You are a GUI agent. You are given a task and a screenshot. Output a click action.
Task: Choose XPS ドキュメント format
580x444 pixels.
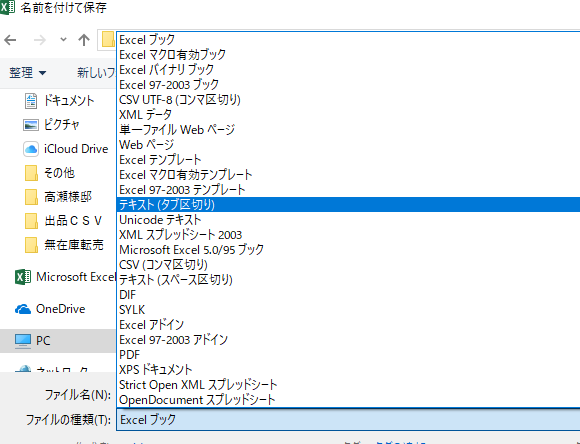pos(348,370)
